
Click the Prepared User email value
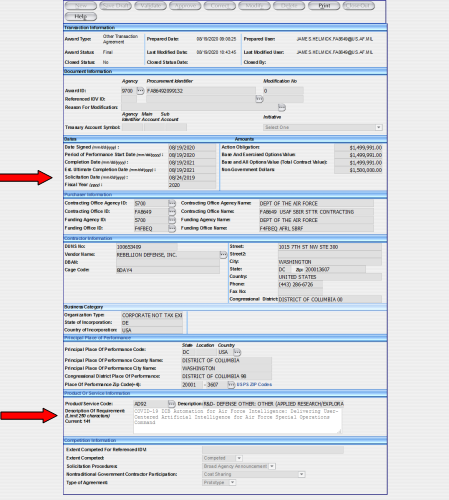click(x=335, y=39)
